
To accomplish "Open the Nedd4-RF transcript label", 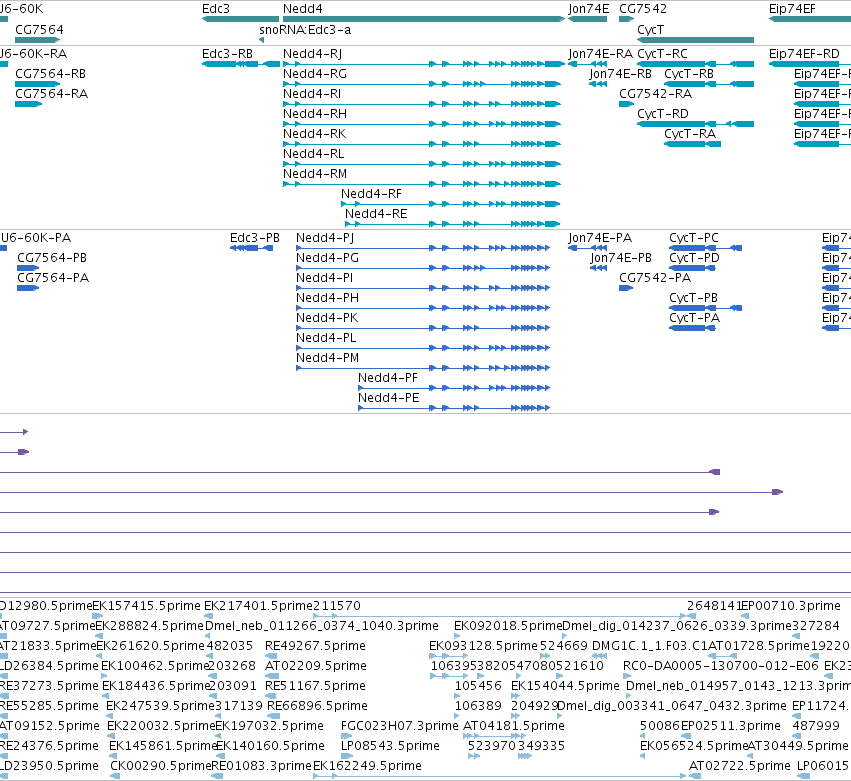I will (x=371, y=194).
